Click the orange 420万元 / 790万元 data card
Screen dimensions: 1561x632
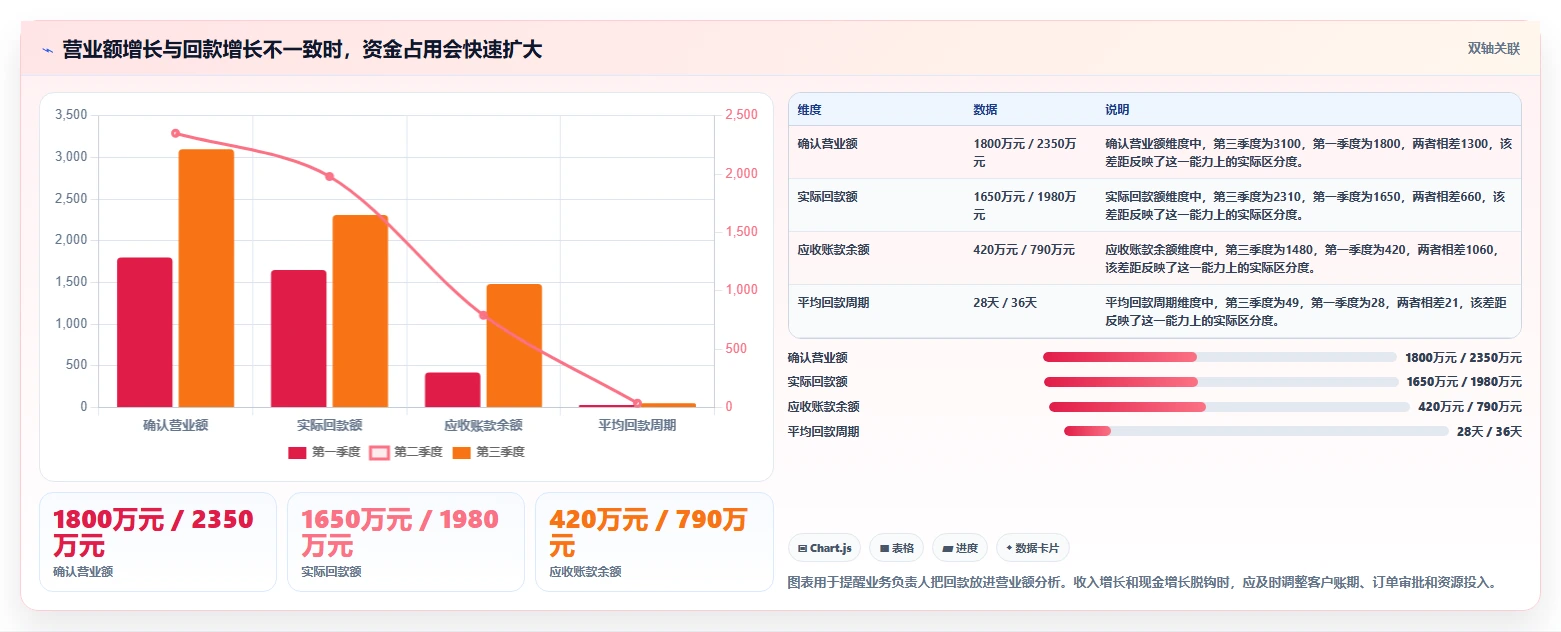(654, 542)
